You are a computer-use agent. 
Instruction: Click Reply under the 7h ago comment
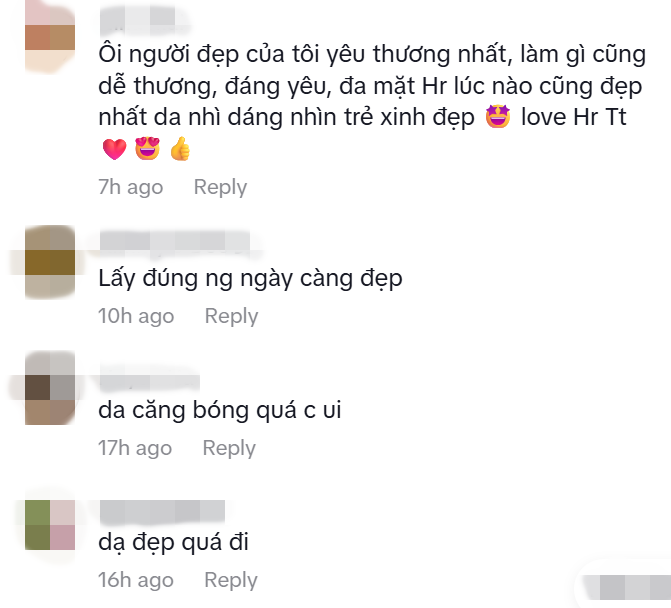(x=220, y=187)
